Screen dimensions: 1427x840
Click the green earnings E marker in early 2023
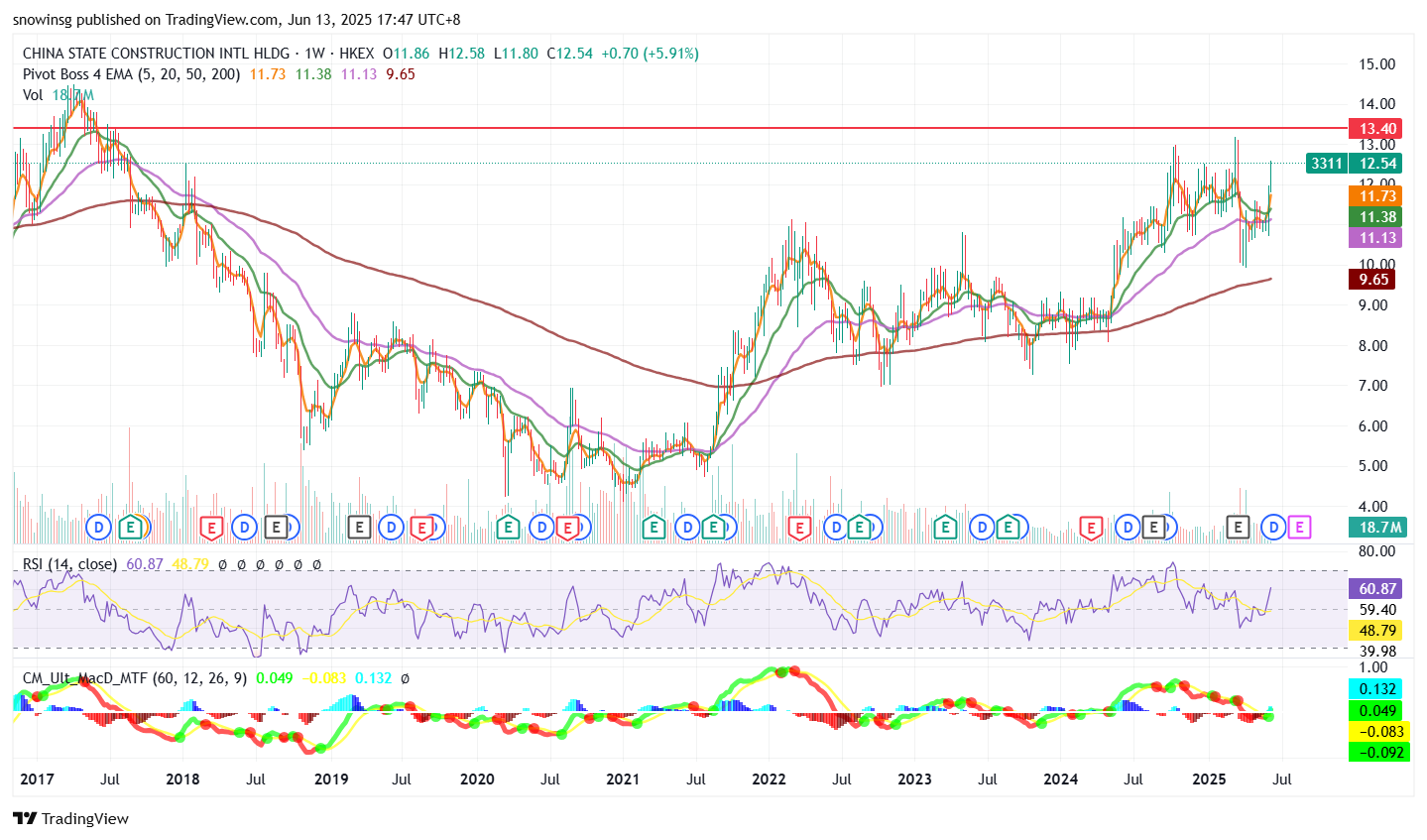click(x=945, y=527)
